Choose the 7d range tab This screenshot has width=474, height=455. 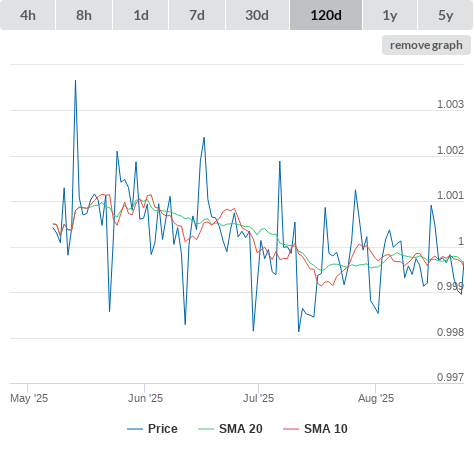pos(197,15)
